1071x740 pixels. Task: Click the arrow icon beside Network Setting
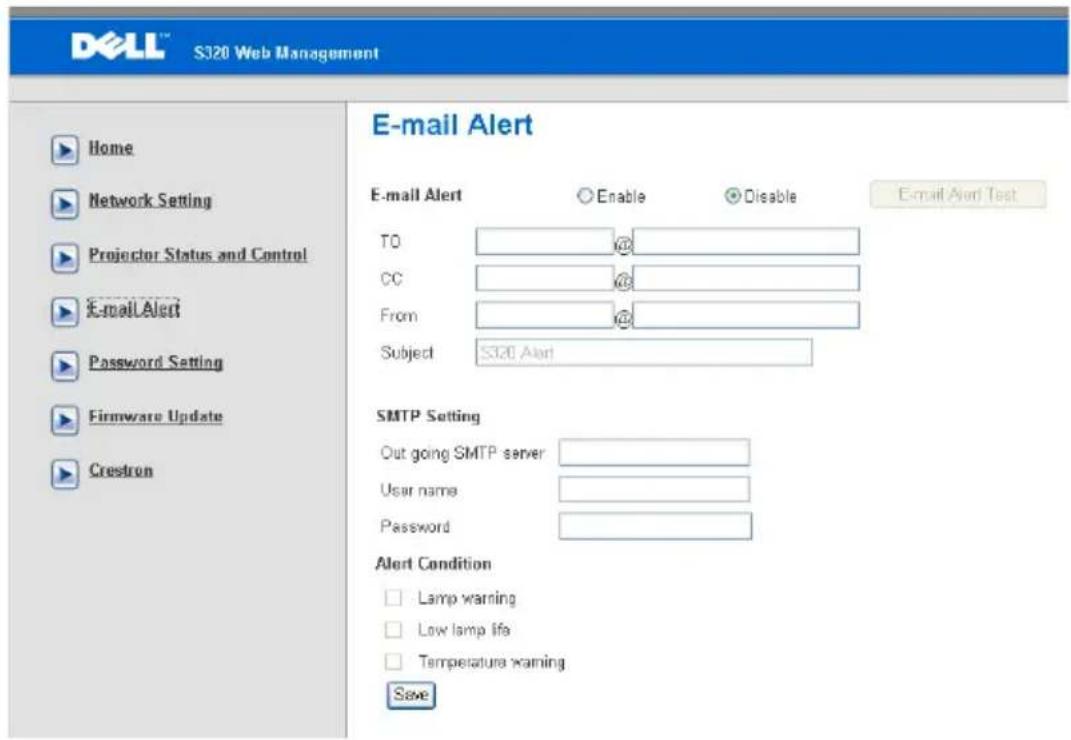point(65,204)
